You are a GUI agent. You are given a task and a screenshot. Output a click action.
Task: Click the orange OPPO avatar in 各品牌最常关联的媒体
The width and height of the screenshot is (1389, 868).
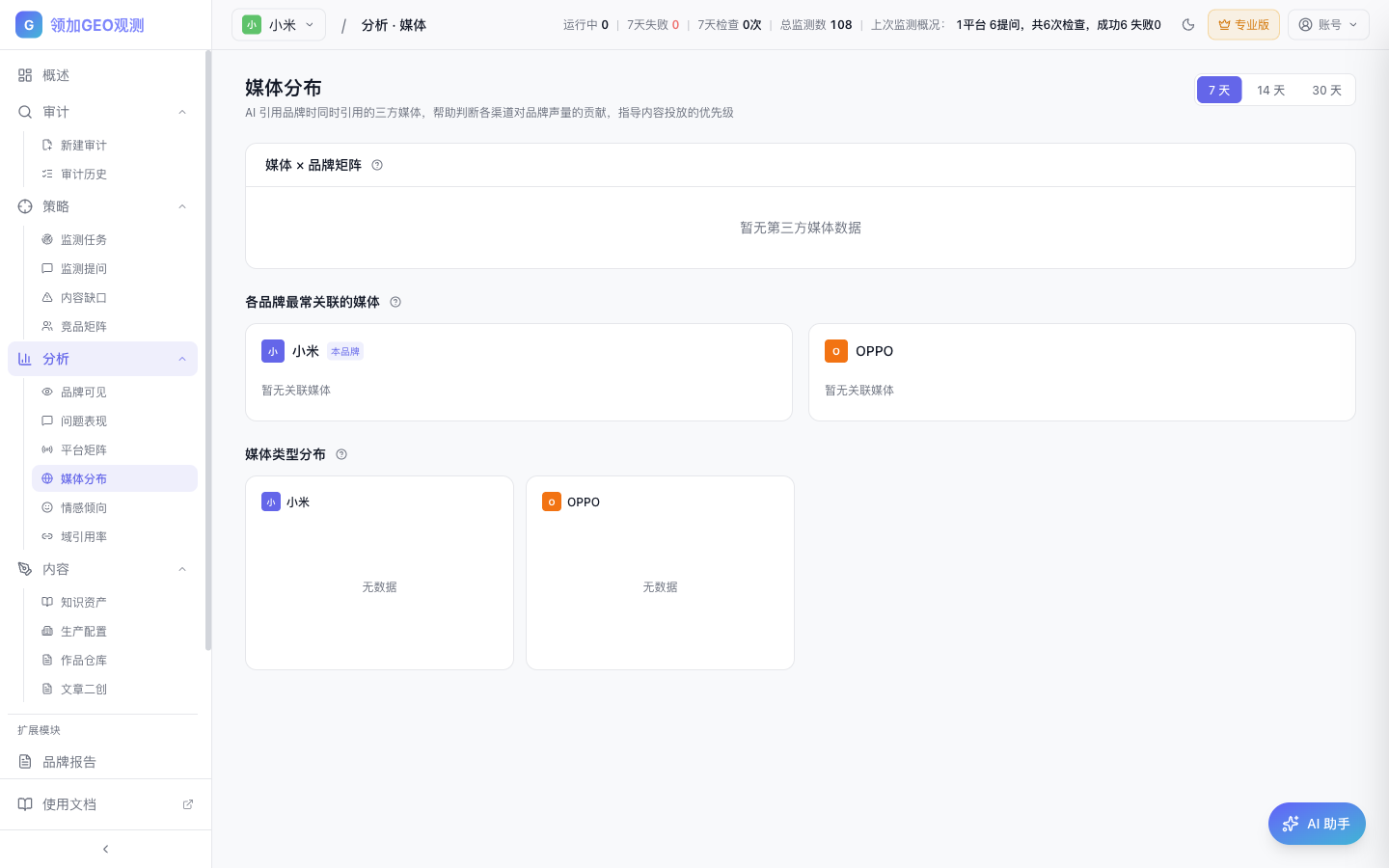(x=836, y=351)
